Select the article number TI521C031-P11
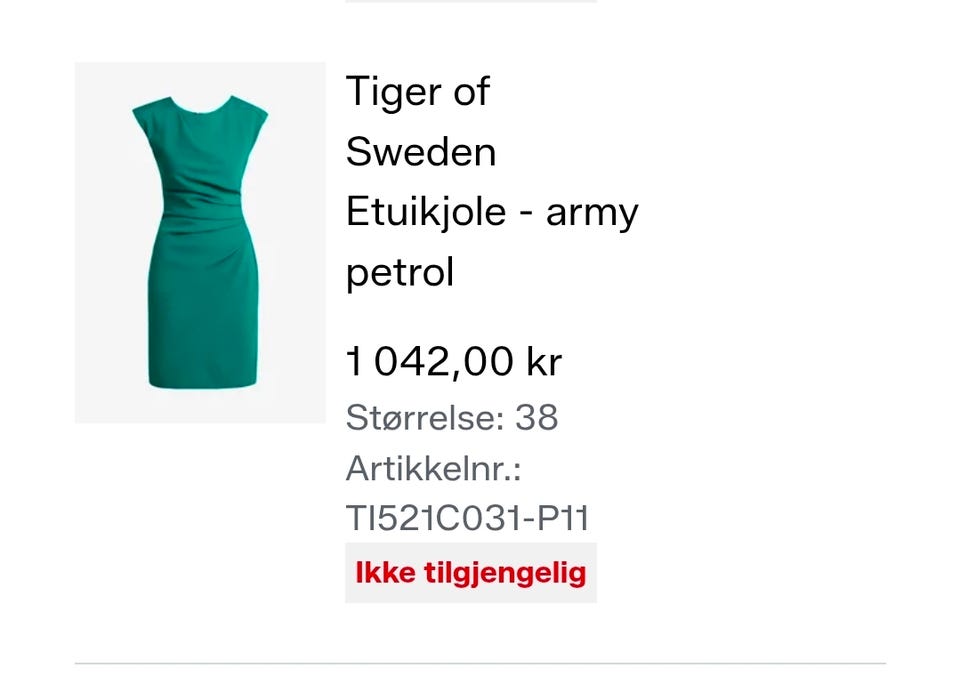 point(467,518)
